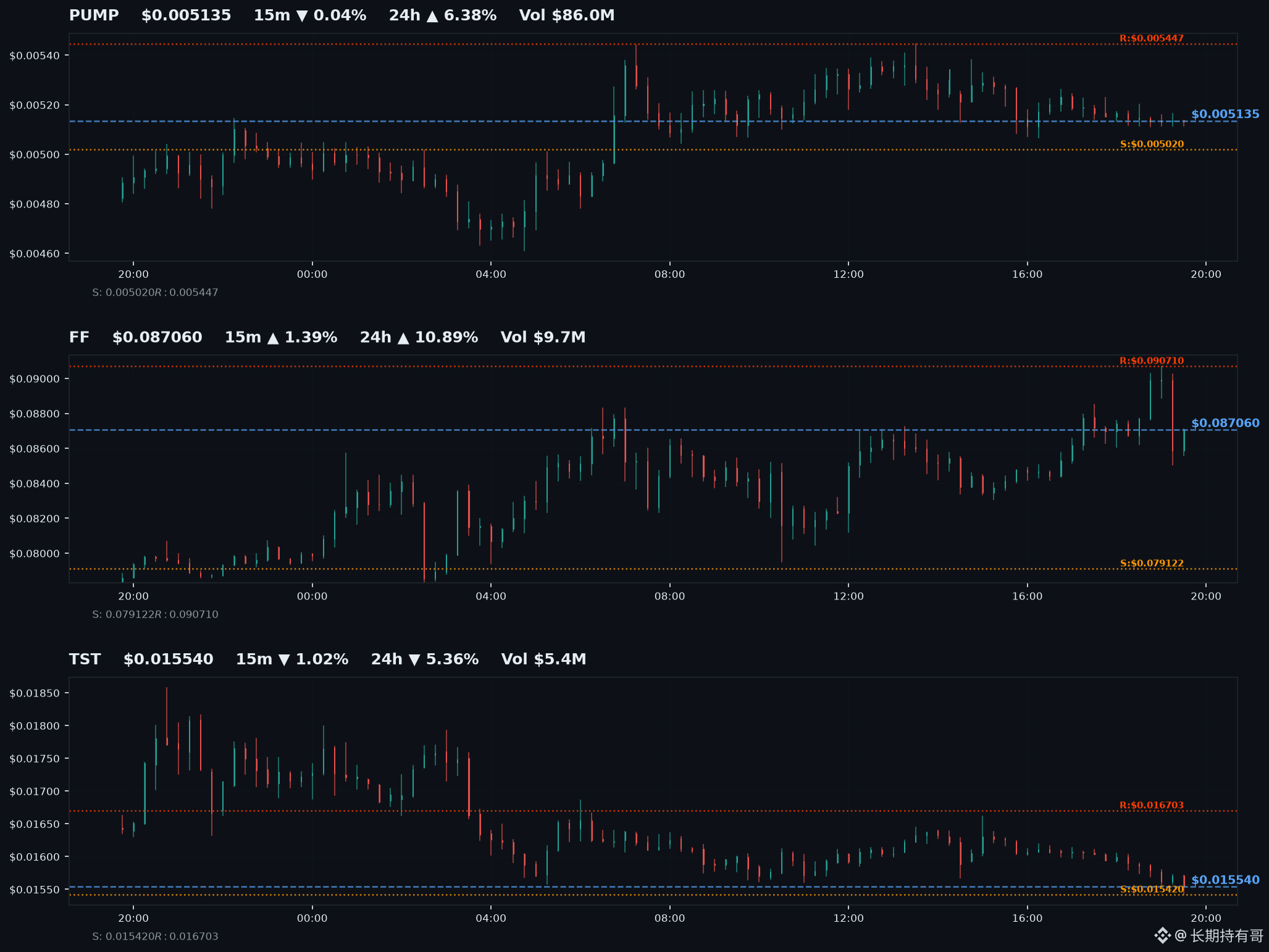
Task: Click the 12:00 time label under the PUMP chart
Action: (x=848, y=274)
